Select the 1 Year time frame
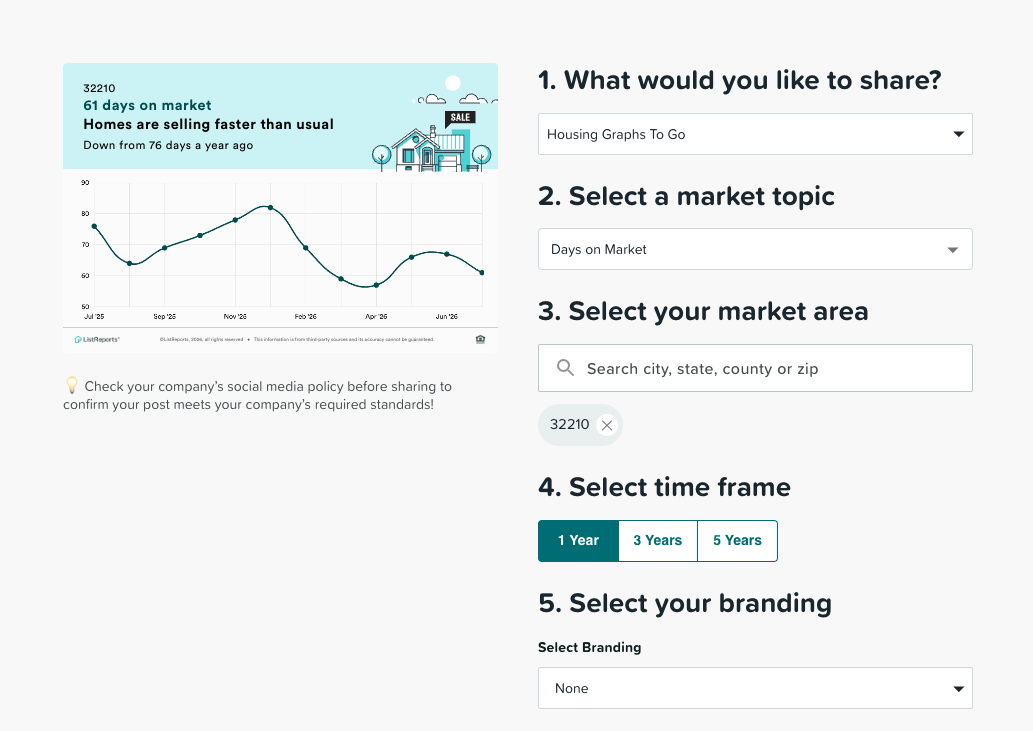 [x=578, y=541]
